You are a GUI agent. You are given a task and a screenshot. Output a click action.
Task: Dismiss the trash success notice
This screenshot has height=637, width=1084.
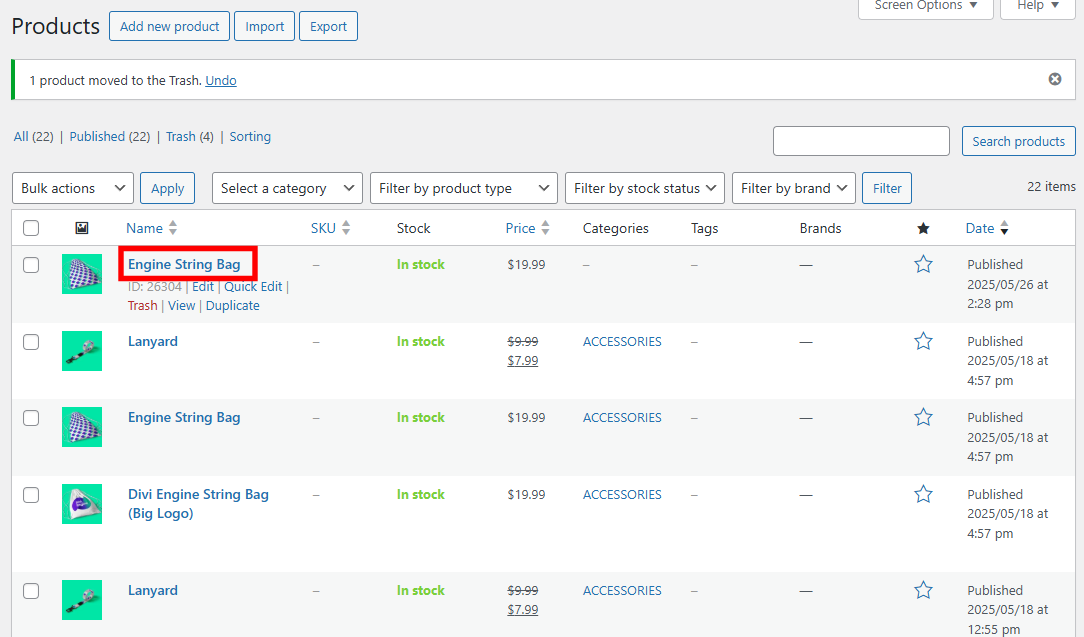pos(1054,78)
